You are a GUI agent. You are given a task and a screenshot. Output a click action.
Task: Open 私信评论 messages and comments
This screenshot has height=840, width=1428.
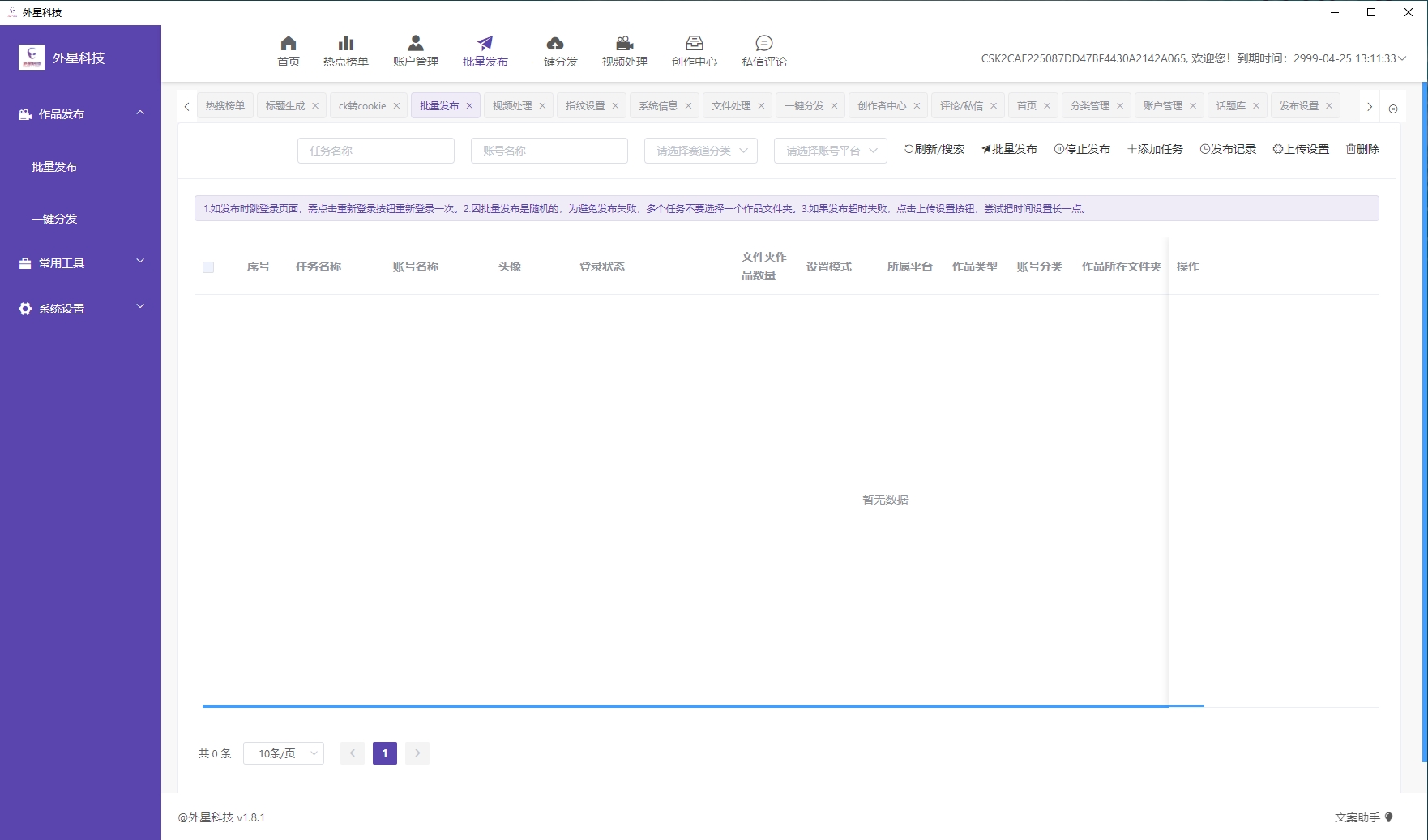point(763,50)
